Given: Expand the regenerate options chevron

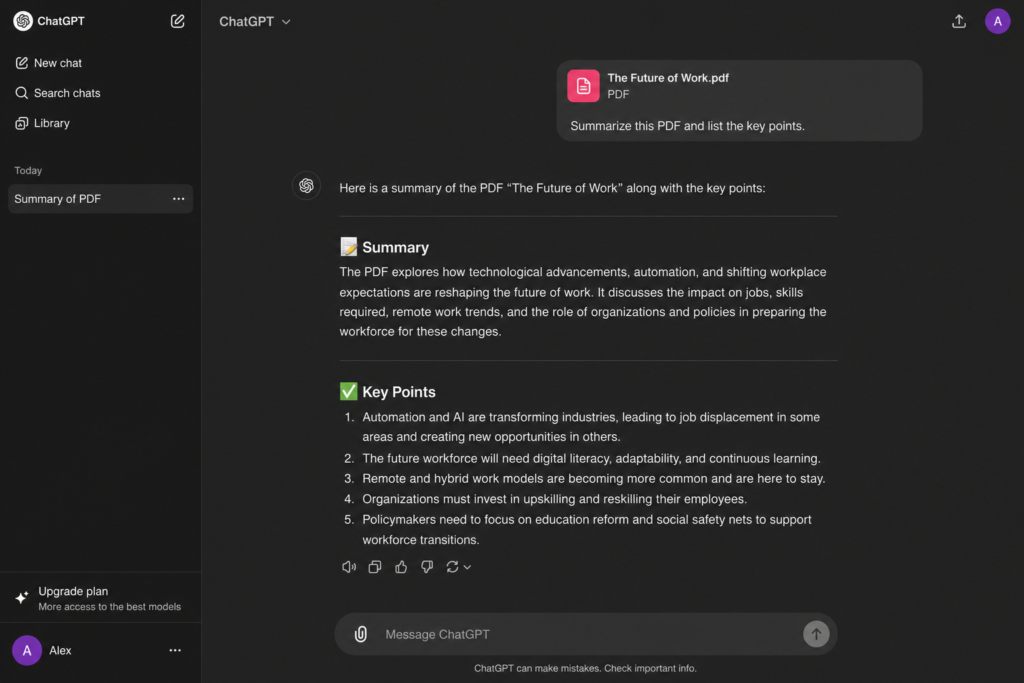Looking at the screenshot, I should pyautogui.click(x=467, y=567).
